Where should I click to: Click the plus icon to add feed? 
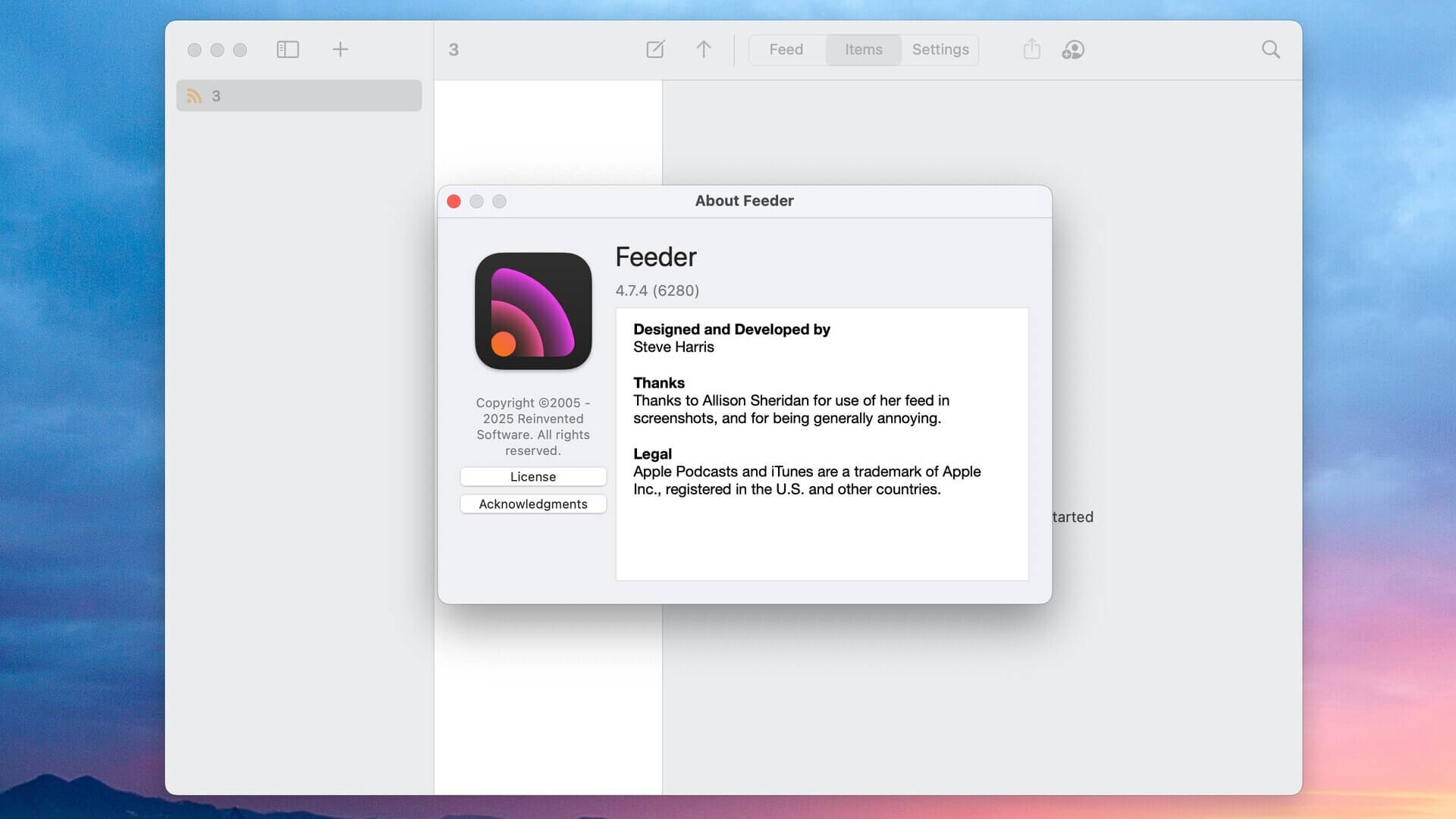(340, 50)
